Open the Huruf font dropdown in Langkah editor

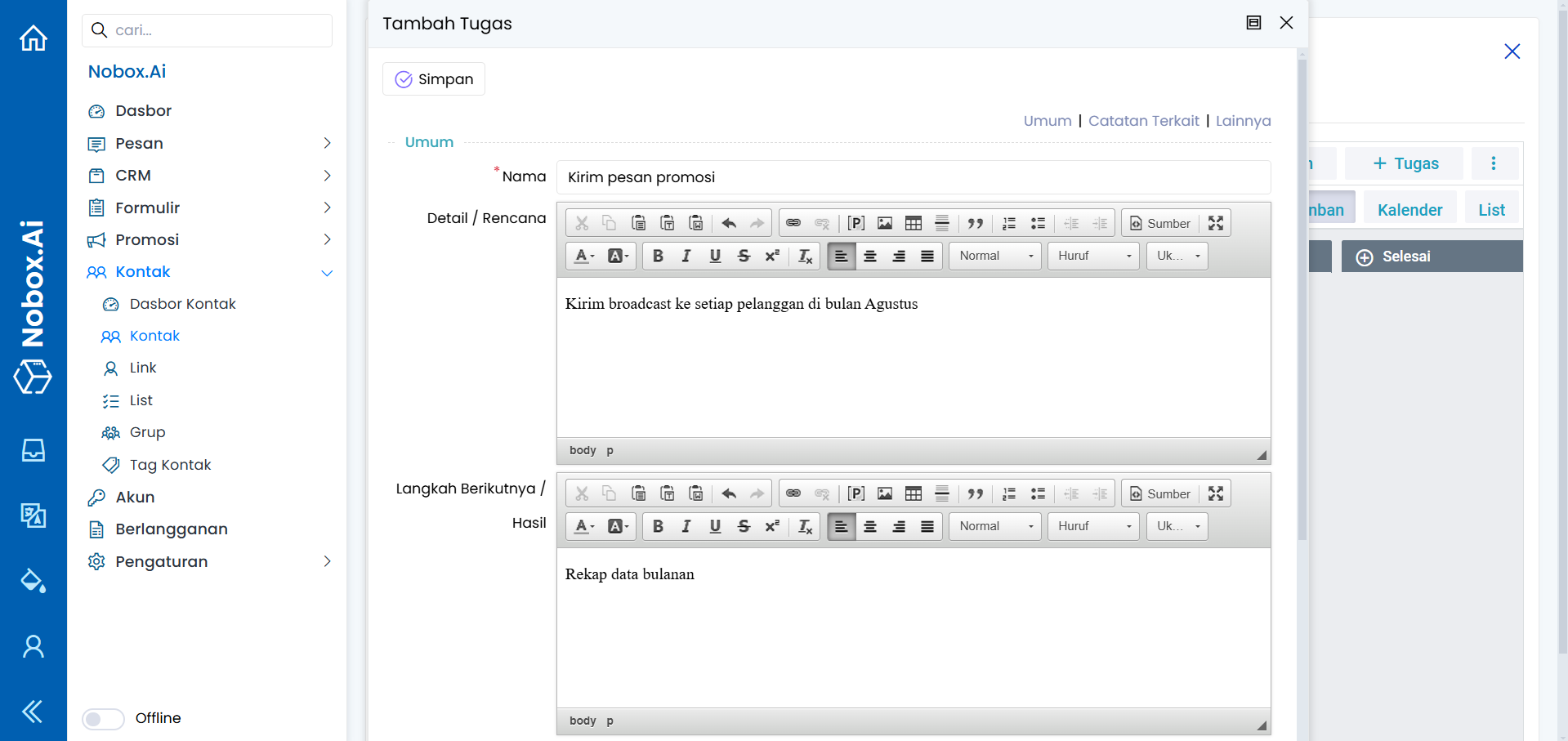tap(1092, 526)
